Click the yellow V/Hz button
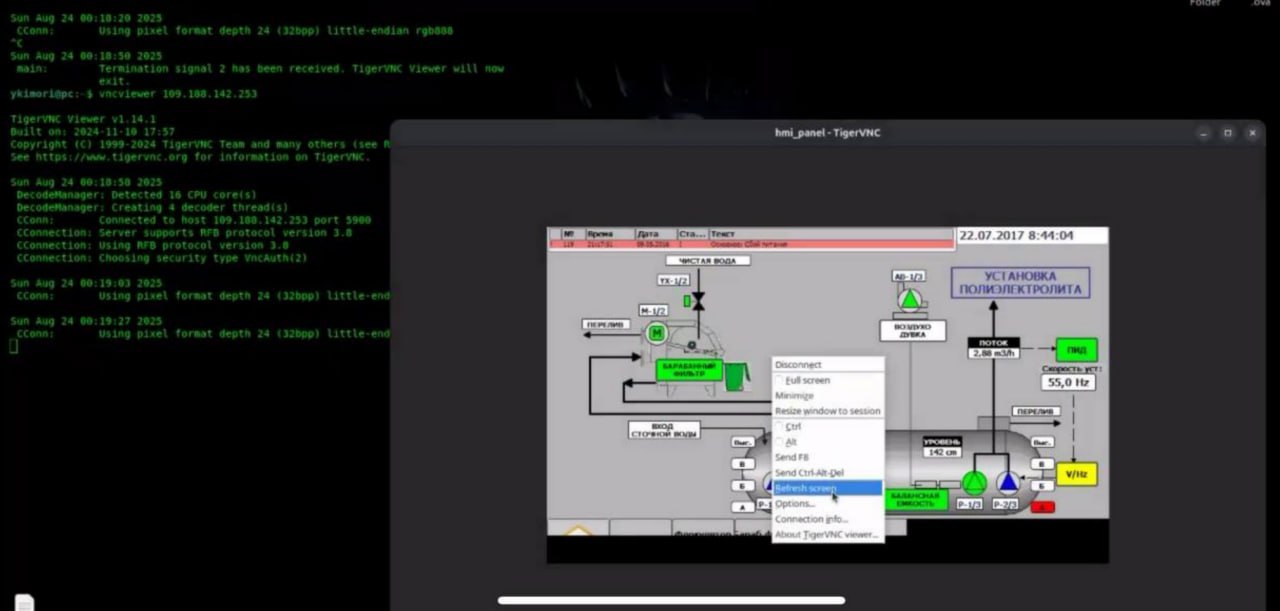 pos(1077,474)
